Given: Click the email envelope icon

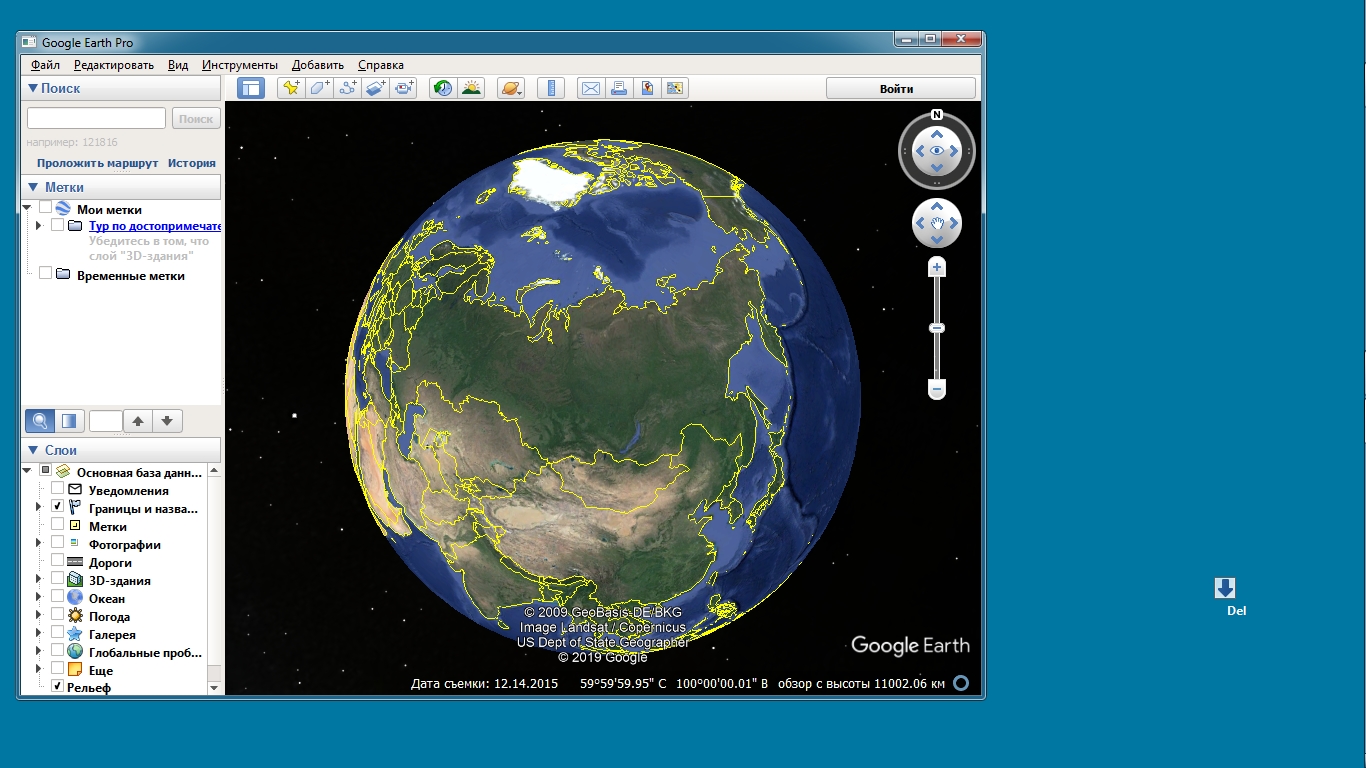Looking at the screenshot, I should (x=591, y=88).
